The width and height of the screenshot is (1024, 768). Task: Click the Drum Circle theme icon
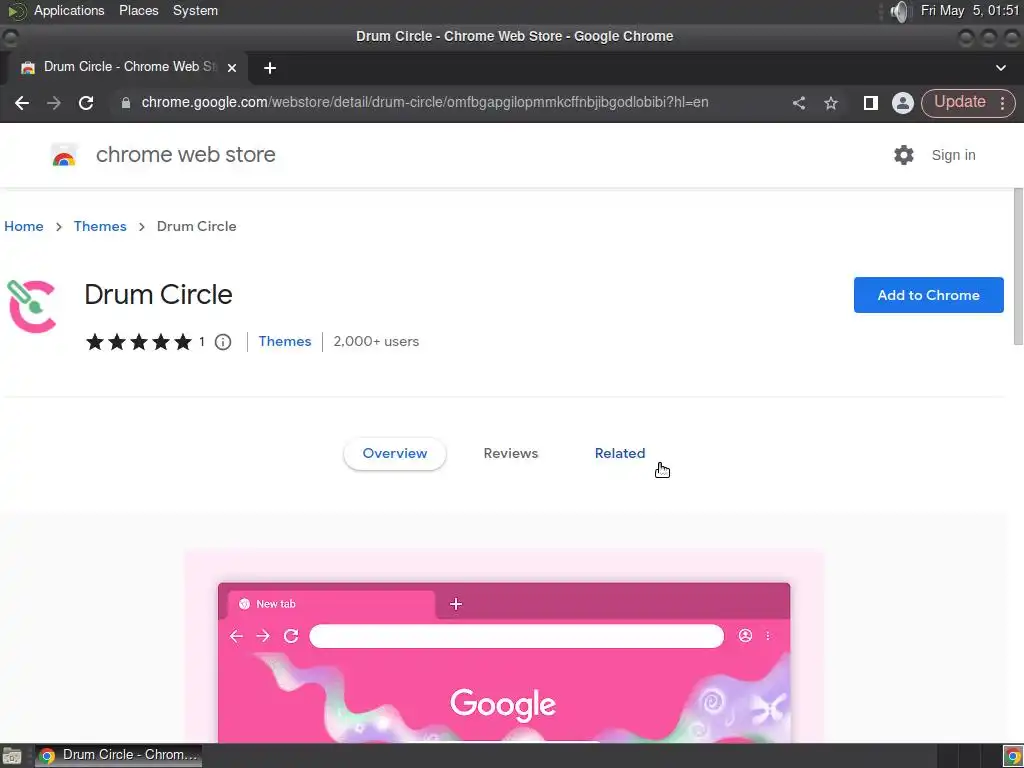pyautogui.click(x=31, y=306)
